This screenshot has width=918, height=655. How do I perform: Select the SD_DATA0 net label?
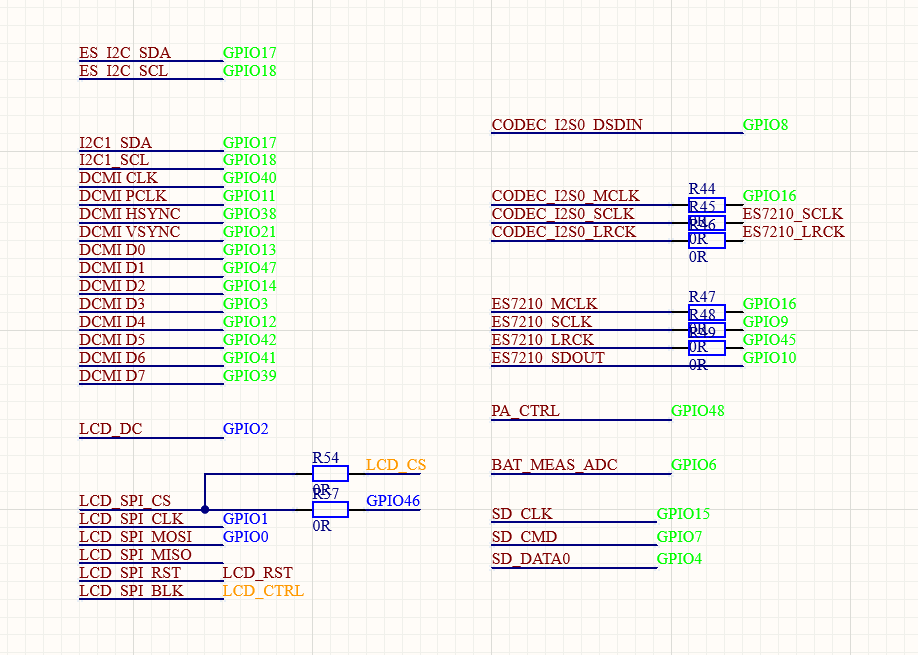[x=530, y=560]
